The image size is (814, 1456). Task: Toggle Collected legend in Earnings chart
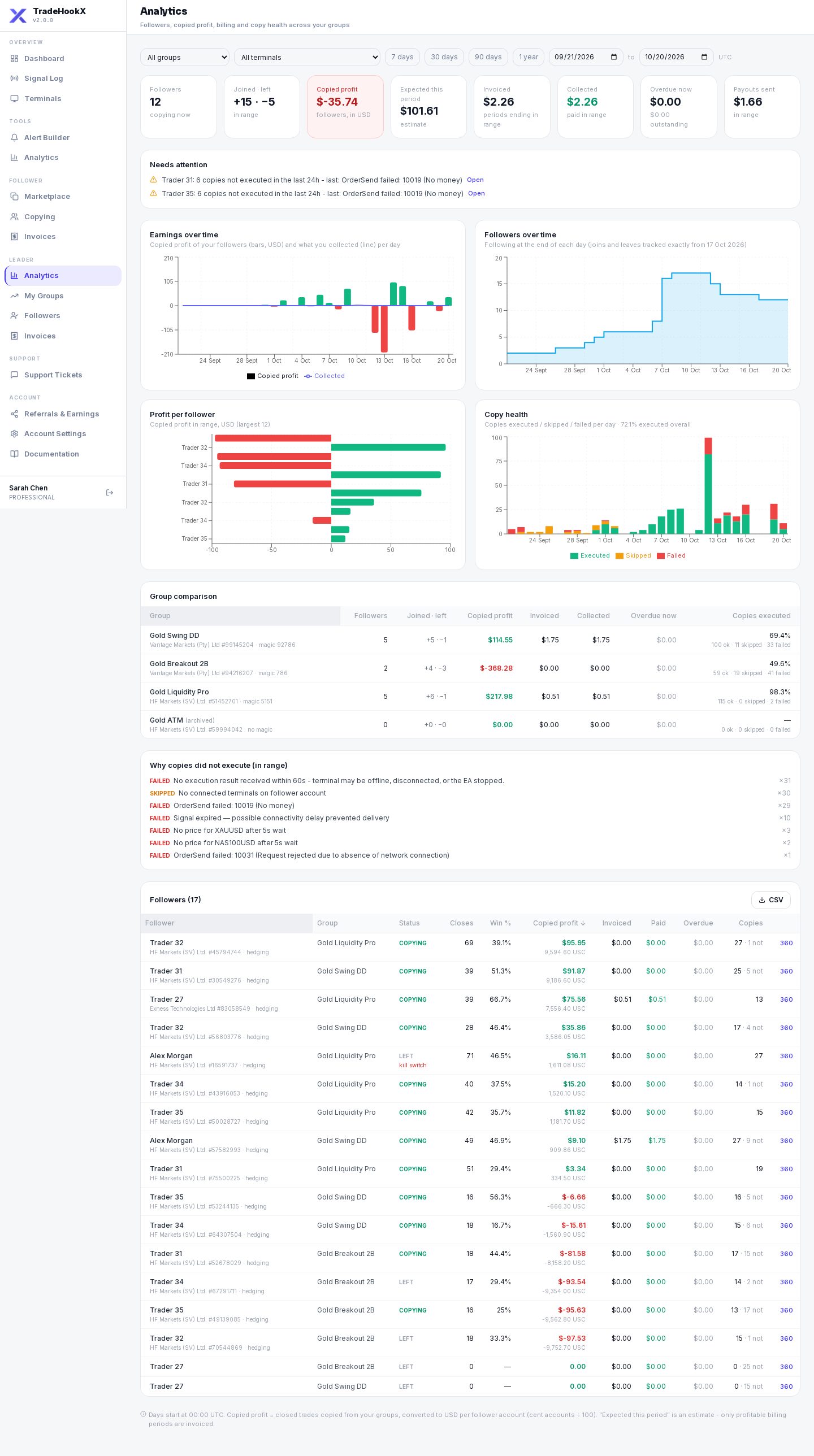324,376
